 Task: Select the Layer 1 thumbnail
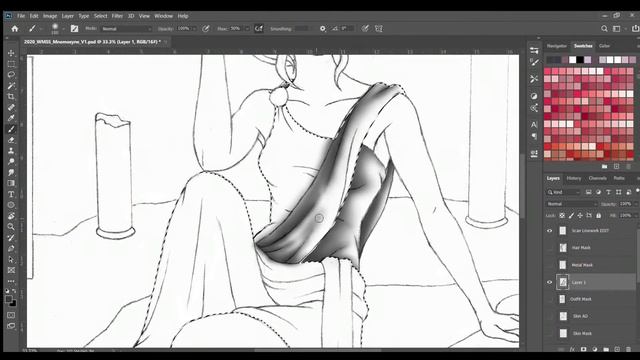(x=563, y=282)
